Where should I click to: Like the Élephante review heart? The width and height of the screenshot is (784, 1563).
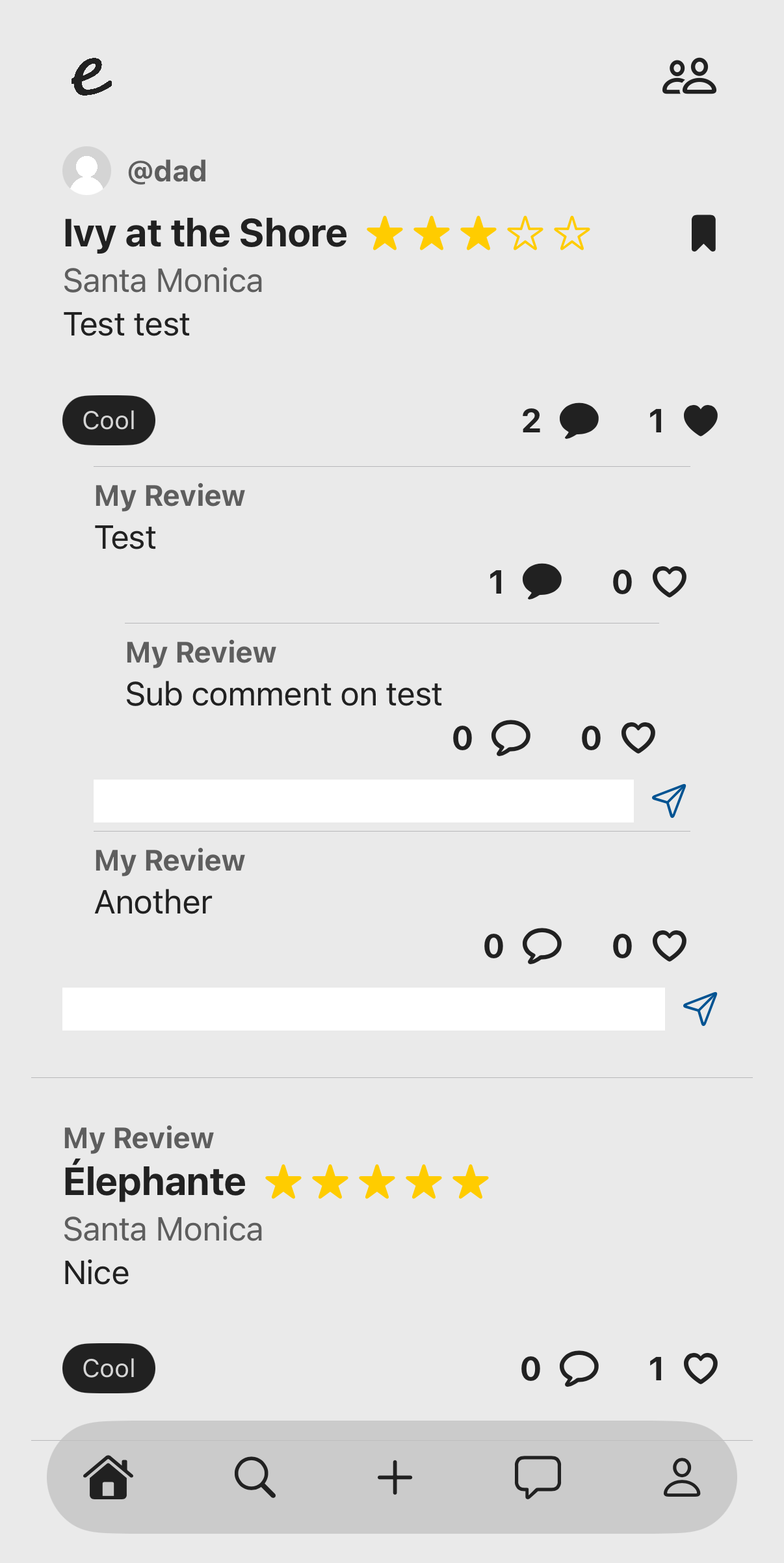(700, 1368)
